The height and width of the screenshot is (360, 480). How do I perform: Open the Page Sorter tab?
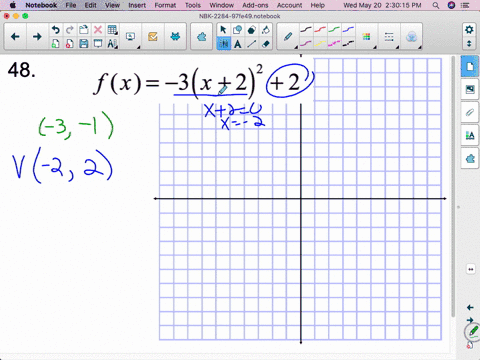pyautogui.click(x=470, y=67)
